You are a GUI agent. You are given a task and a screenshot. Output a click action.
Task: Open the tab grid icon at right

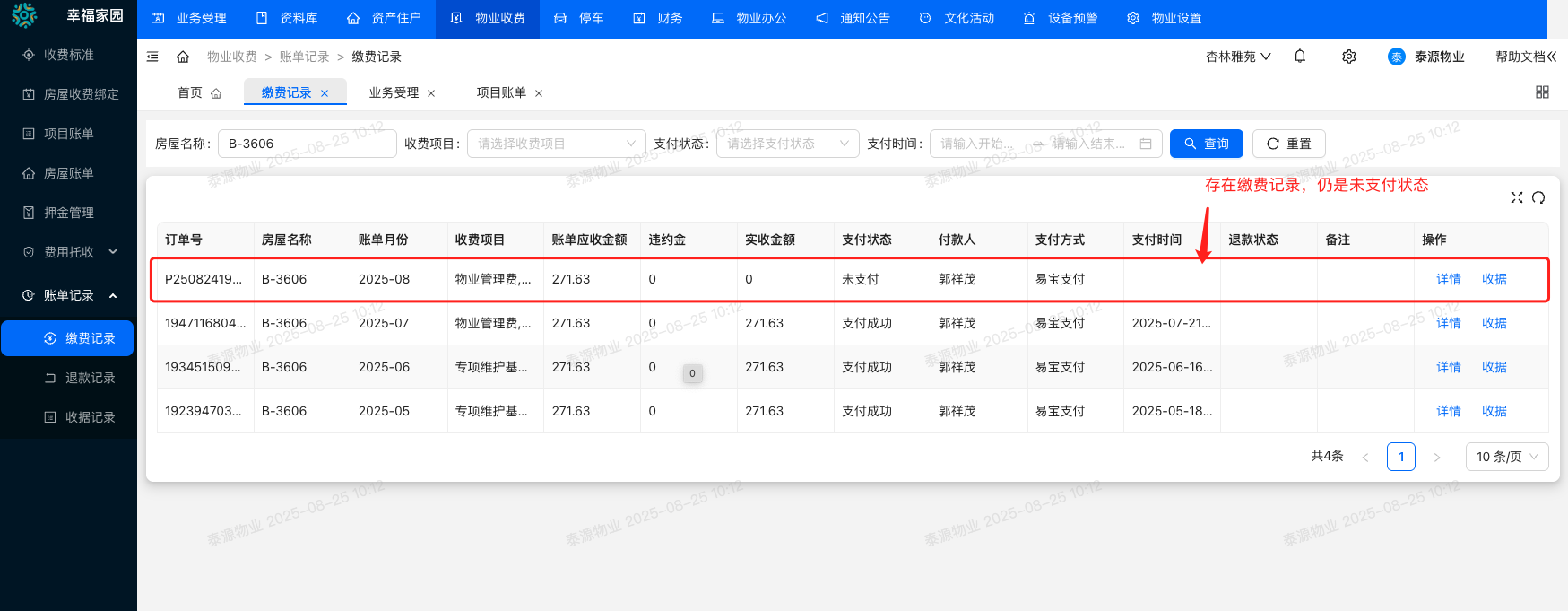1542,92
